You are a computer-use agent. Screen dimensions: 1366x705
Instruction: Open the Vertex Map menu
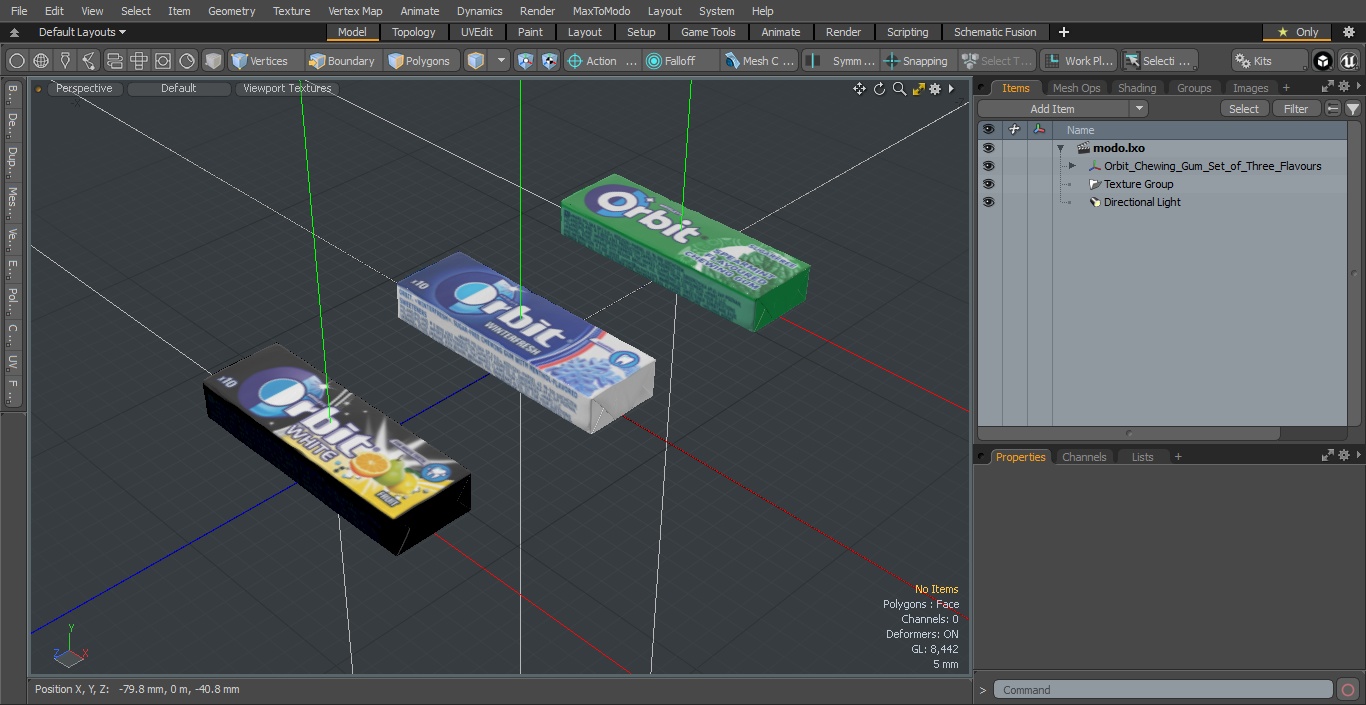355,11
